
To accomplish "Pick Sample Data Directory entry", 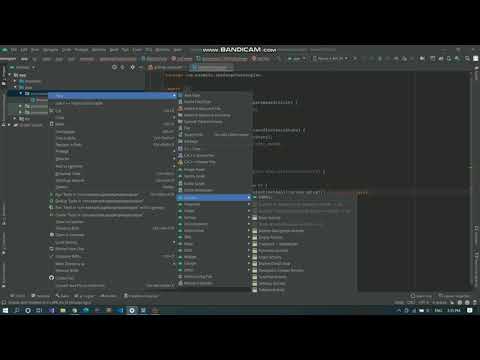I will 203,122.
